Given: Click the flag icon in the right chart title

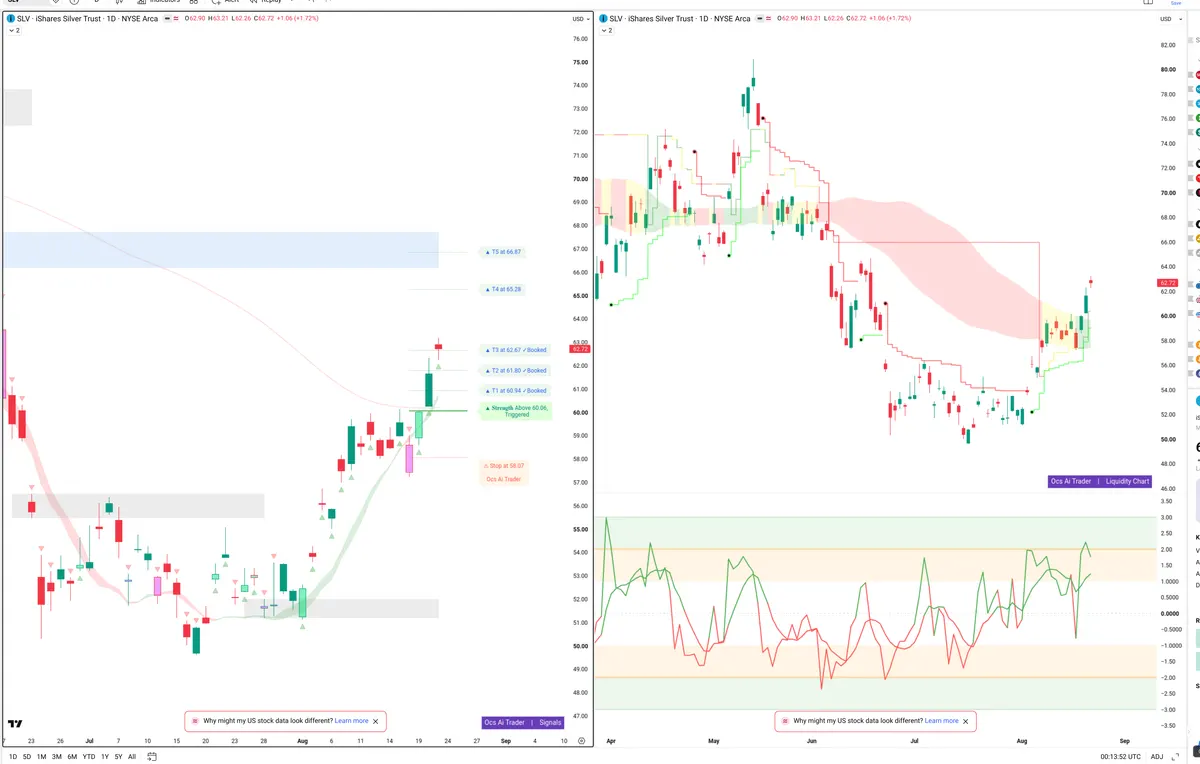Looking at the screenshot, I should click(760, 19).
